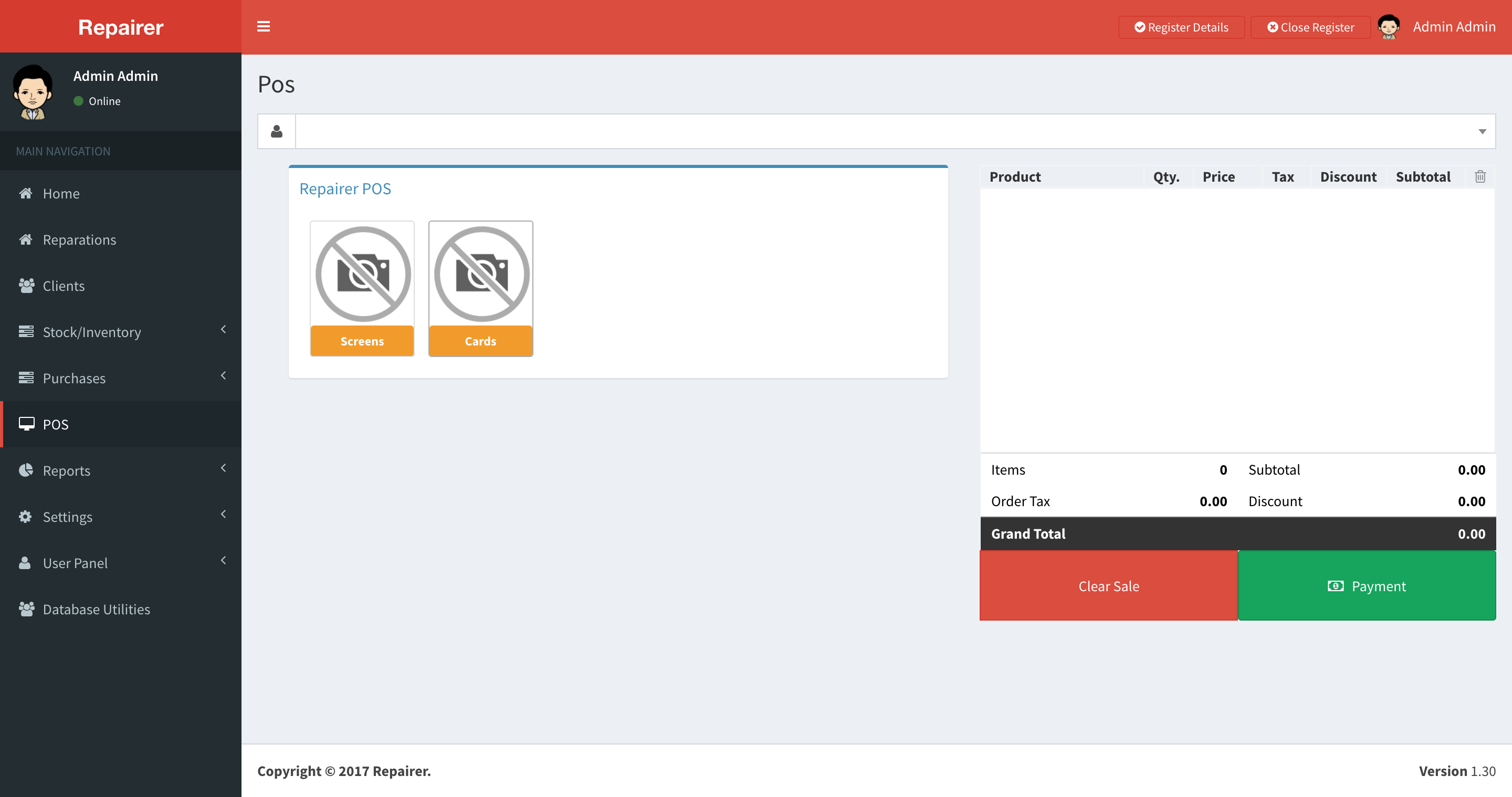Open Database Utilities menu item
Viewport: 1512px width, 797px height.
[x=96, y=609]
